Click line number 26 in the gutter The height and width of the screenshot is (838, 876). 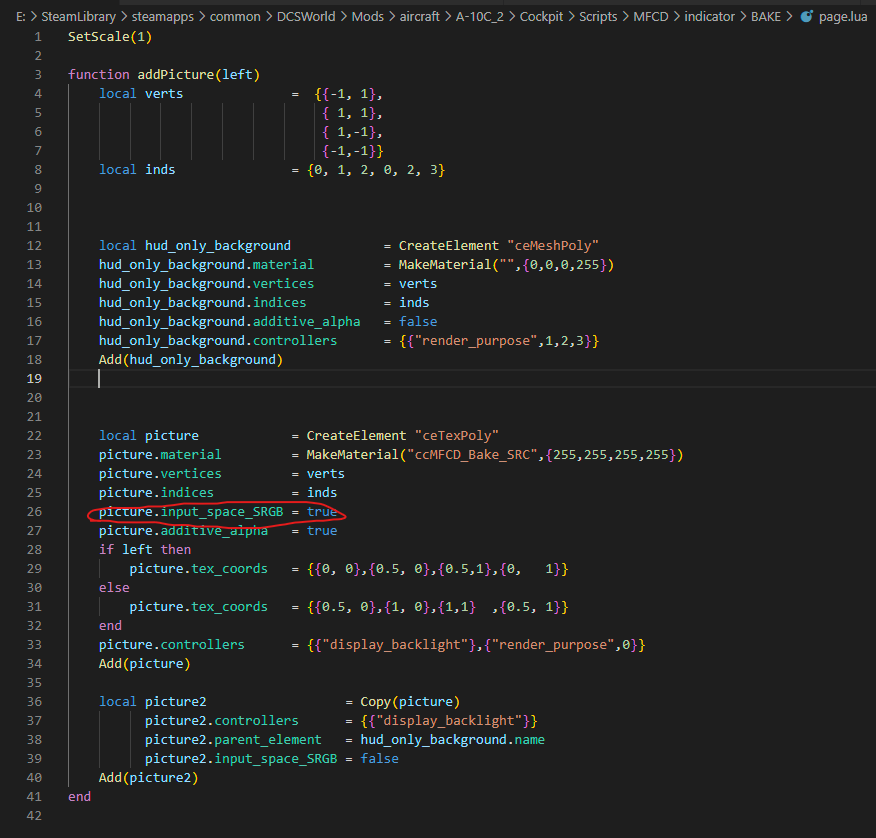pos(34,512)
